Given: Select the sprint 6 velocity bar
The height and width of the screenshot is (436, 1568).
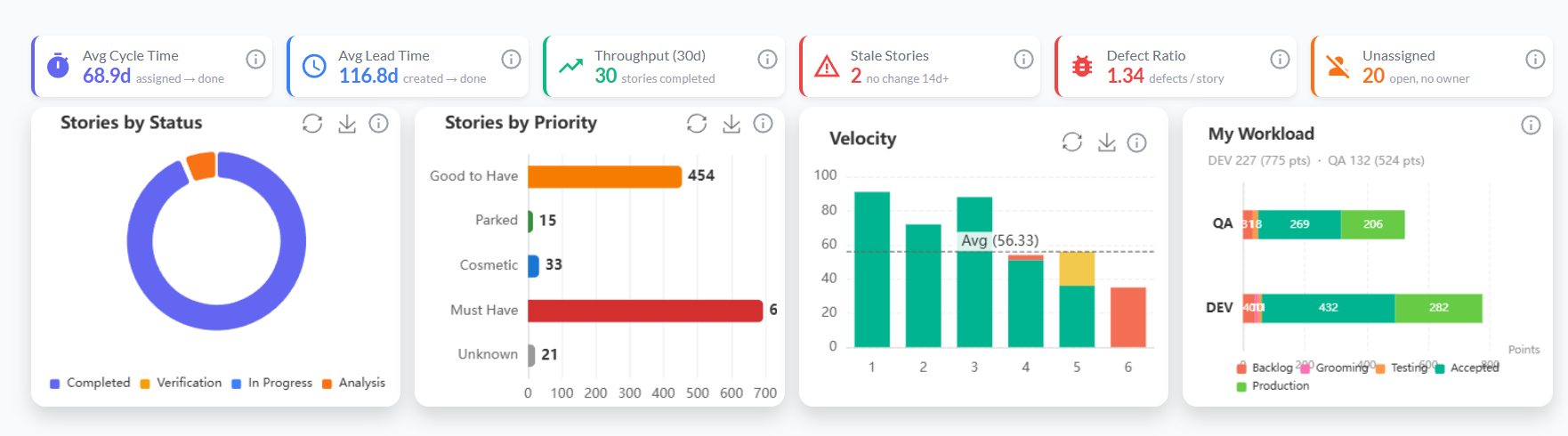Looking at the screenshot, I should [1128, 317].
